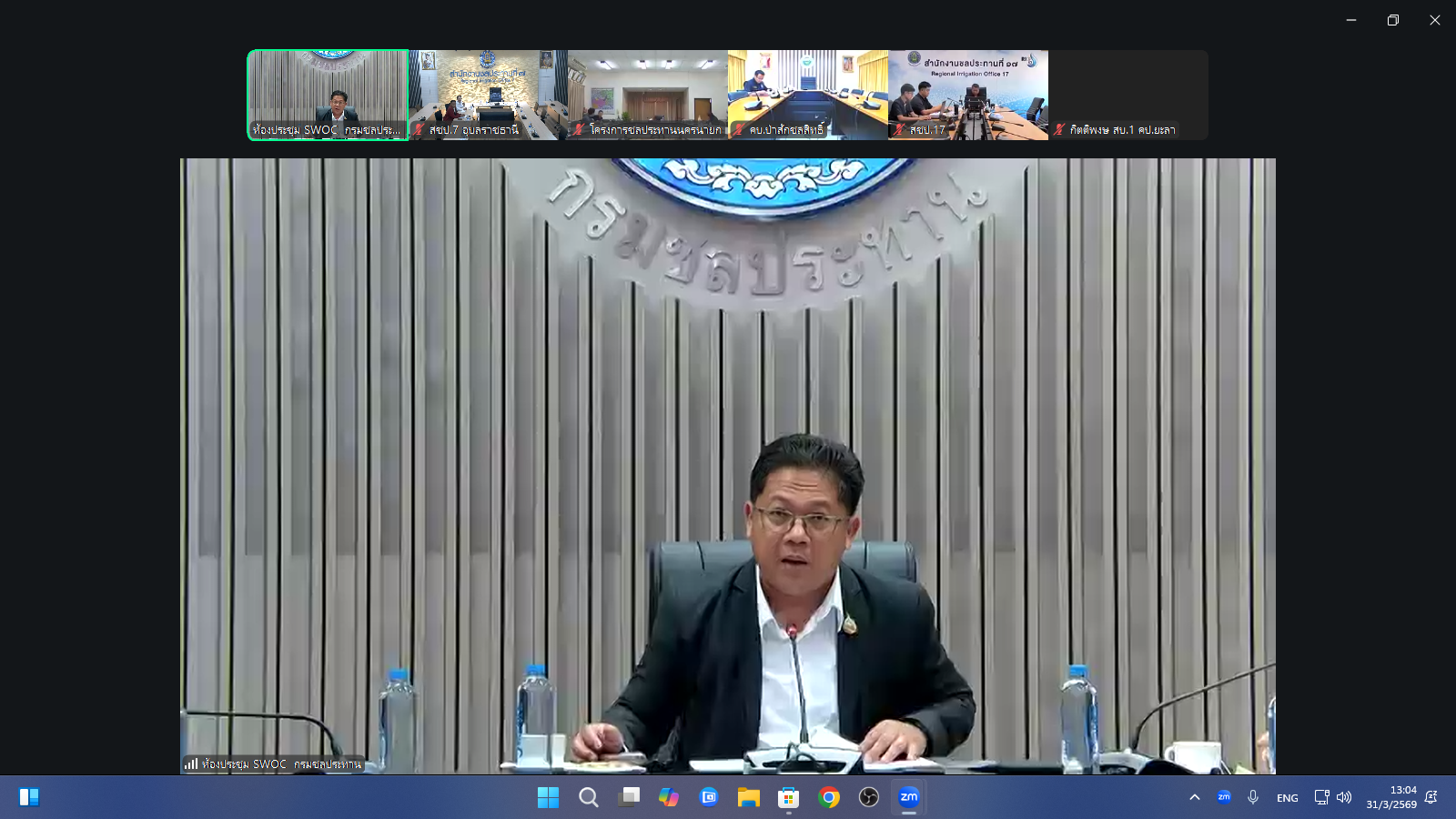1456x819 pixels.
Task: Click the Windows Start button
Action: [x=548, y=797]
